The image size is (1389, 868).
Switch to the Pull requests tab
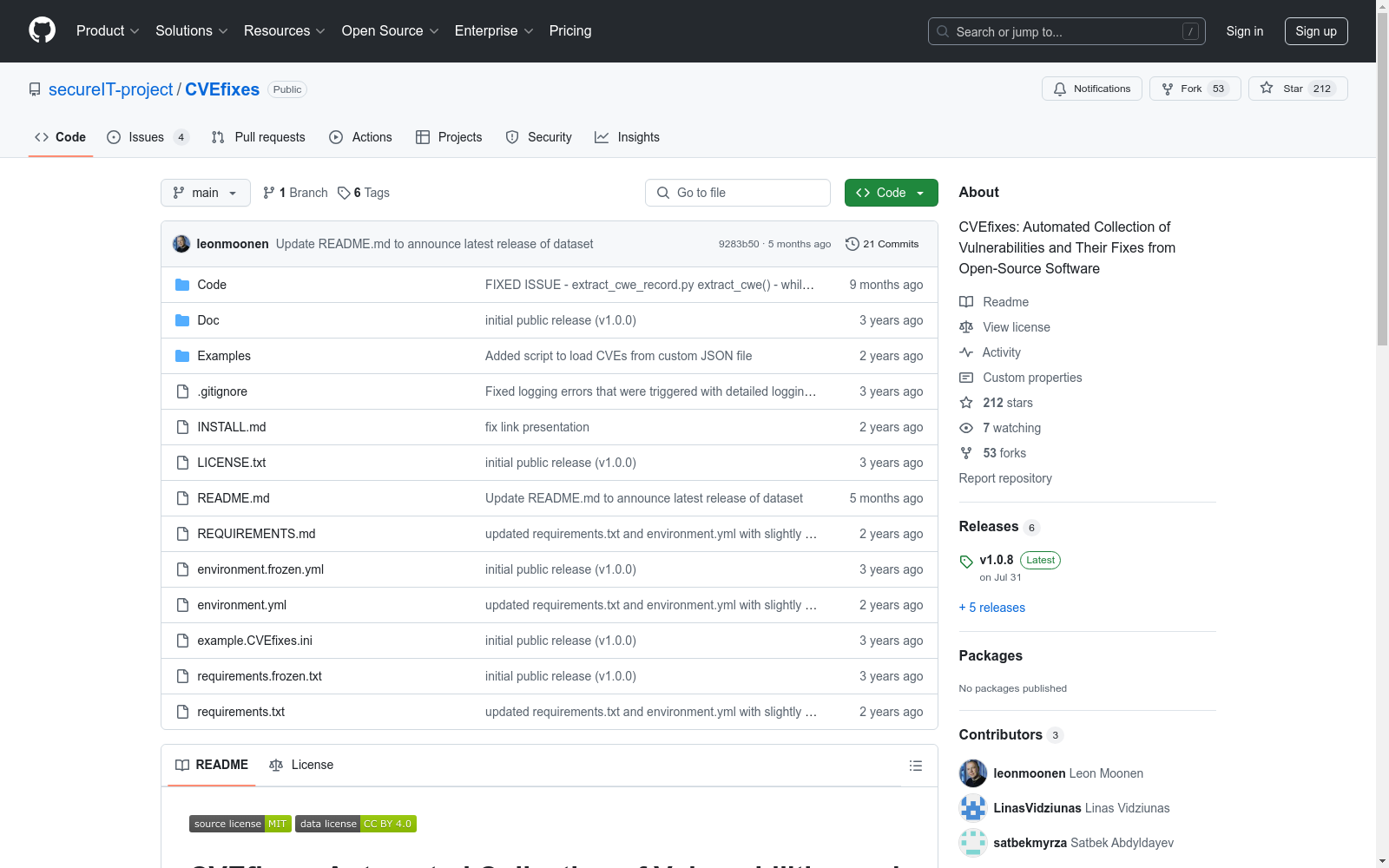[x=259, y=137]
